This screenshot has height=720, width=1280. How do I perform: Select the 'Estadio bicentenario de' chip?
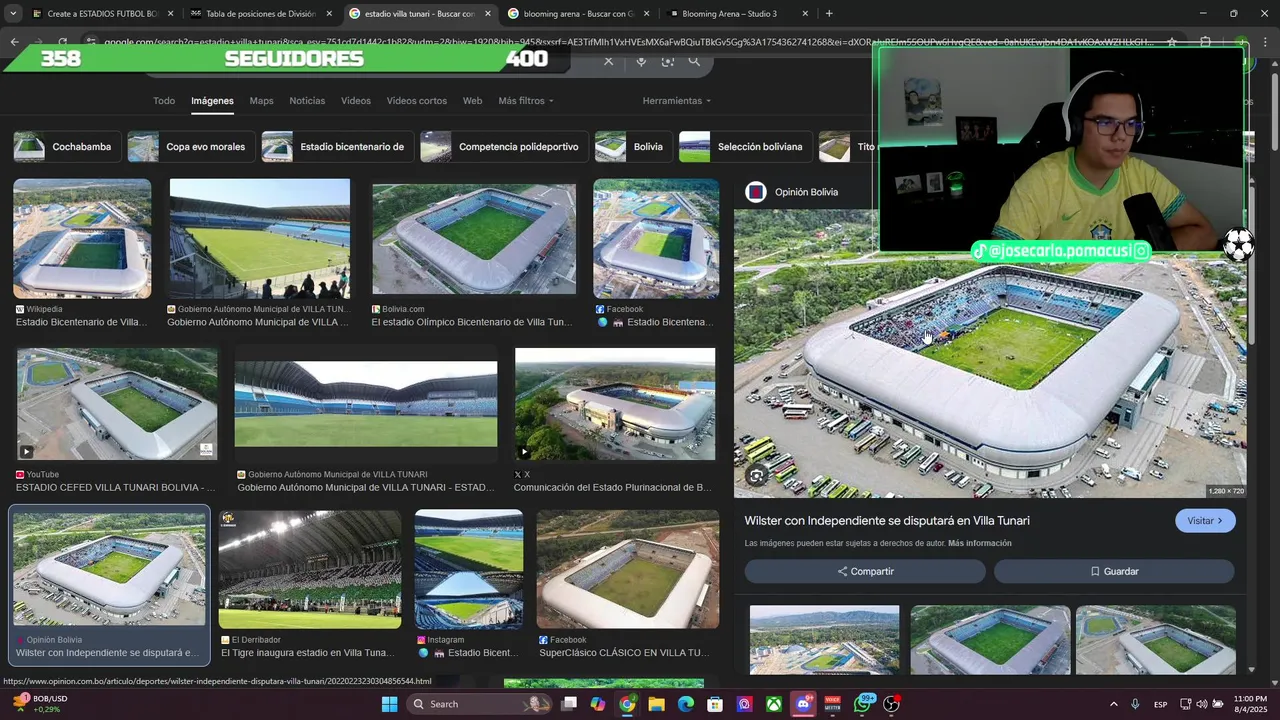[x=337, y=147]
